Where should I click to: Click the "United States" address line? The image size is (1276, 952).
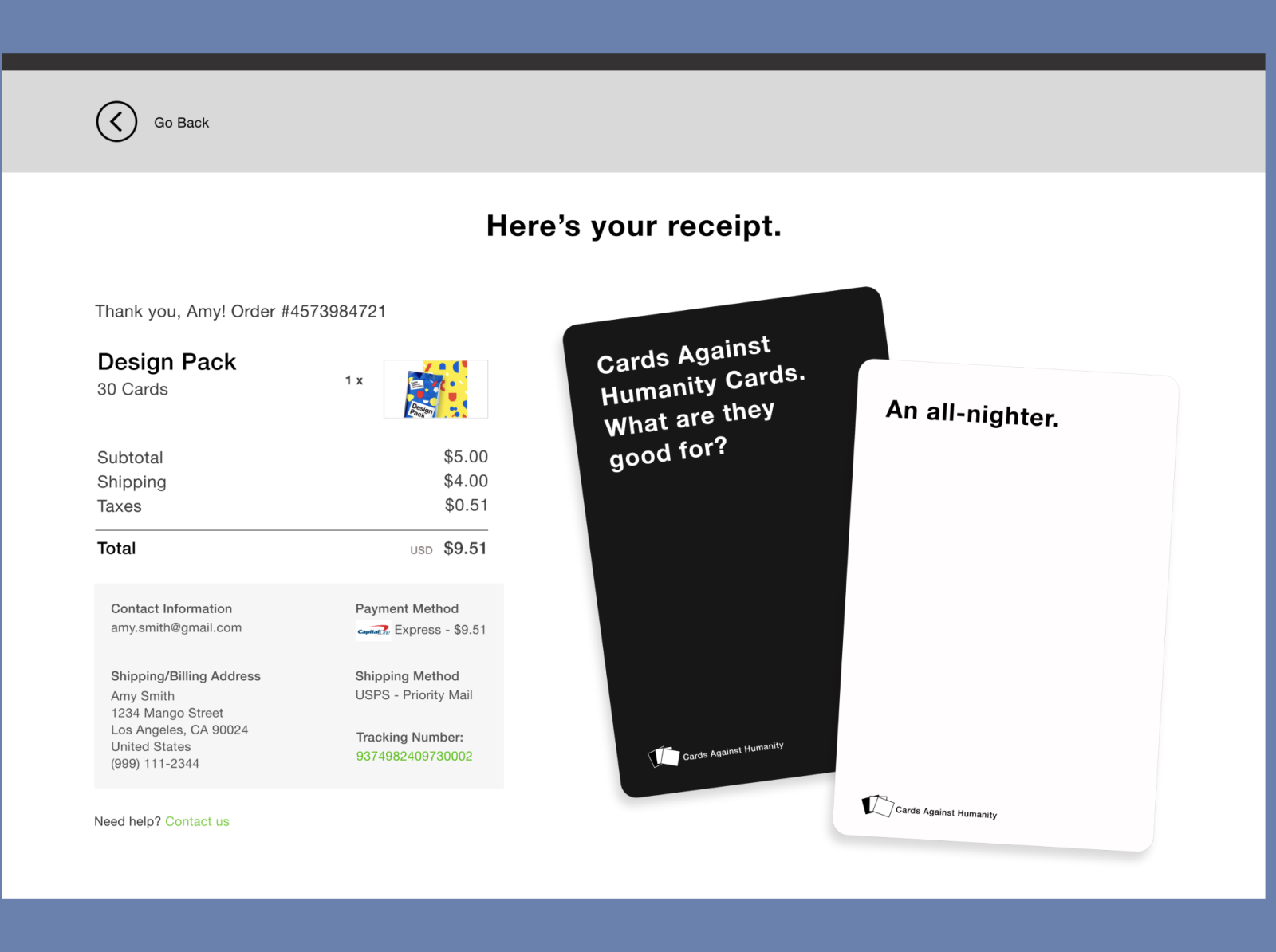coord(151,746)
